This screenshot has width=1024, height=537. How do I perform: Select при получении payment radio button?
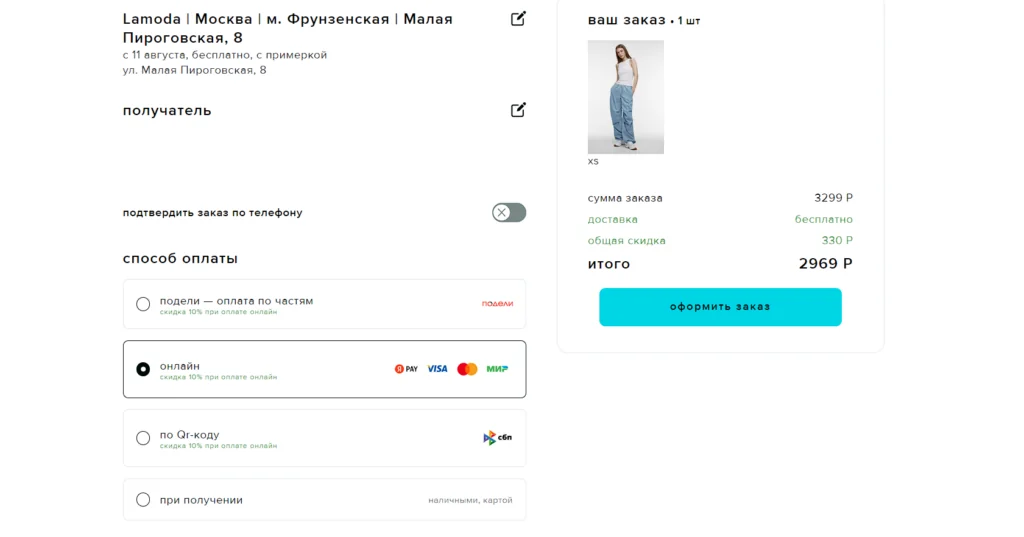click(x=143, y=500)
